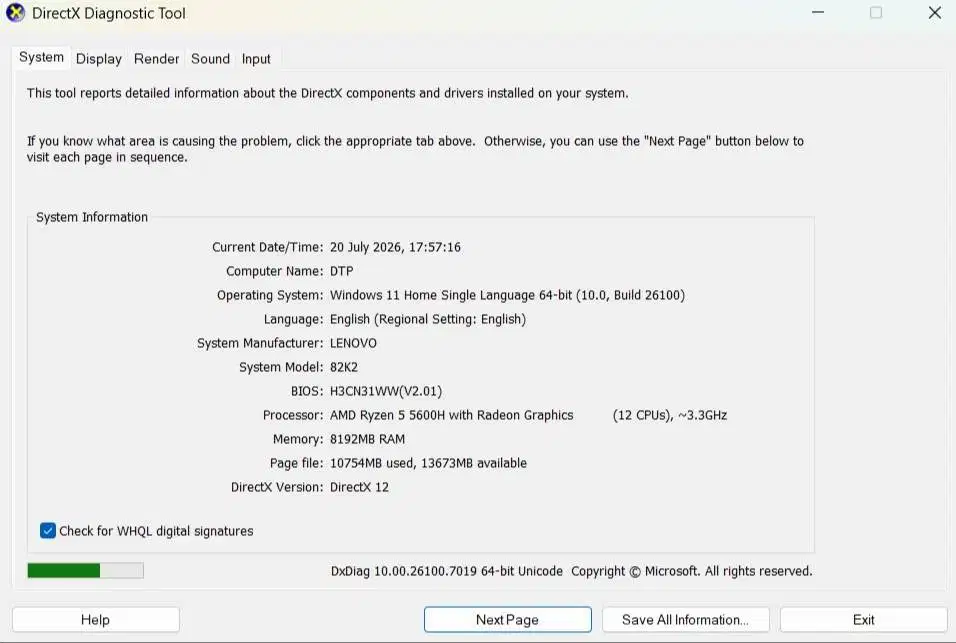Open the Render tab
The image size is (956, 643).
tap(157, 59)
